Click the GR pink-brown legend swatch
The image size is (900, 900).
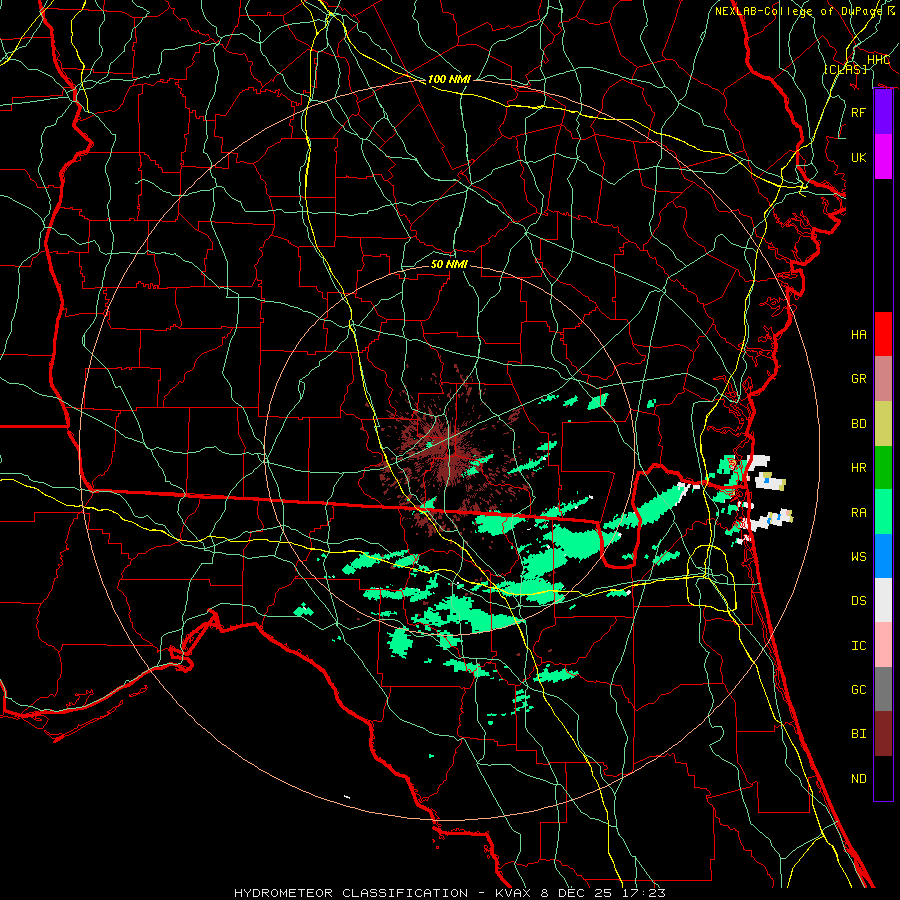883,378
